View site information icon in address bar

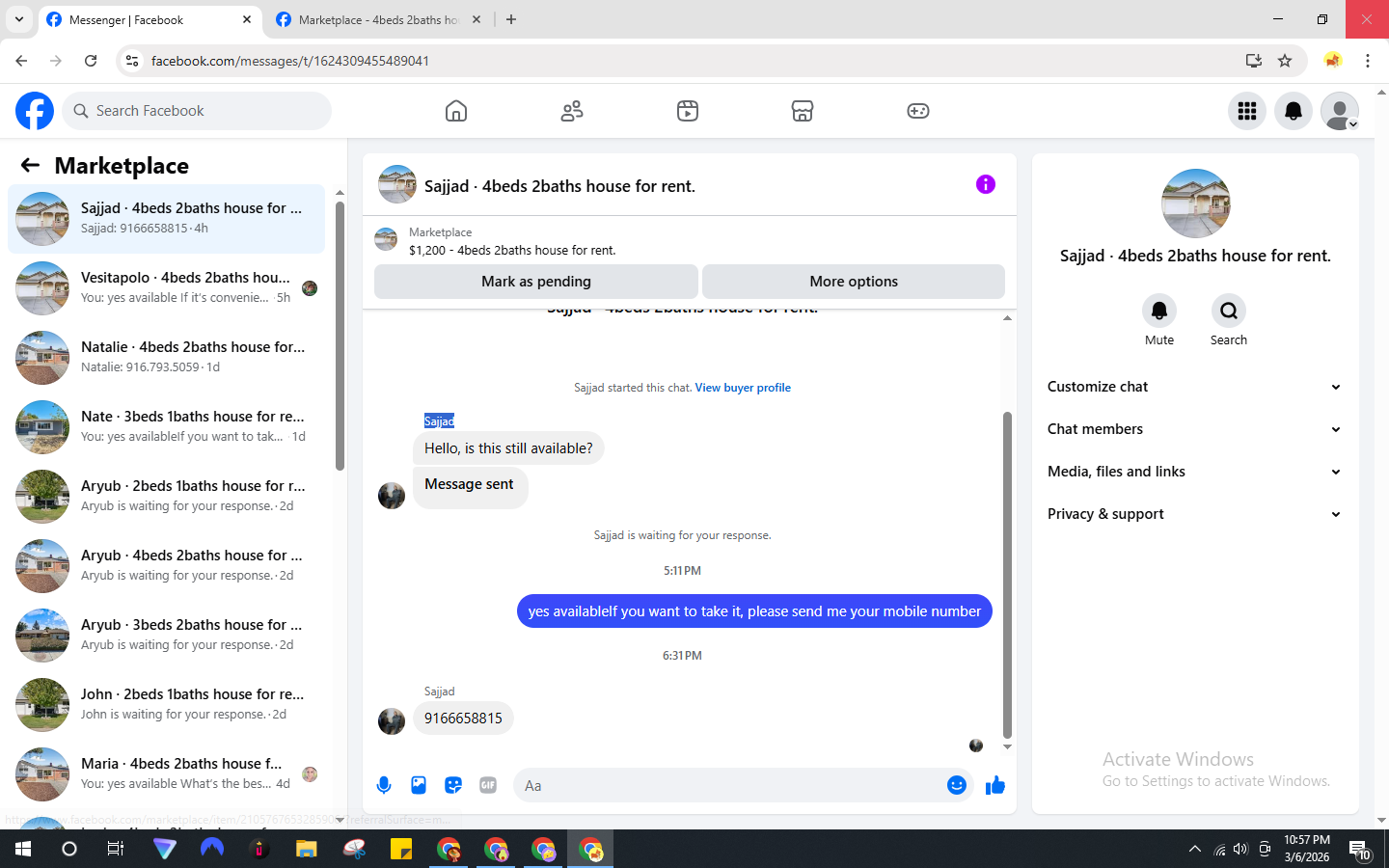132,61
